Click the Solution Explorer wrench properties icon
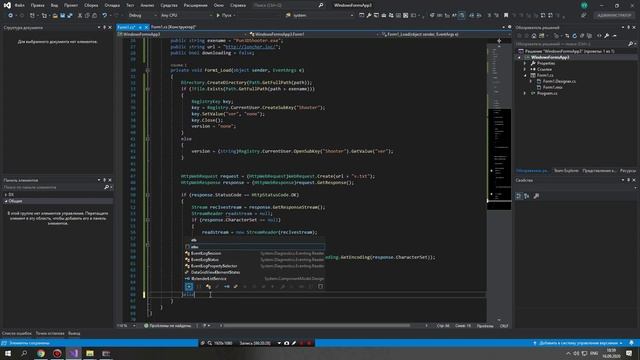 click(607, 36)
